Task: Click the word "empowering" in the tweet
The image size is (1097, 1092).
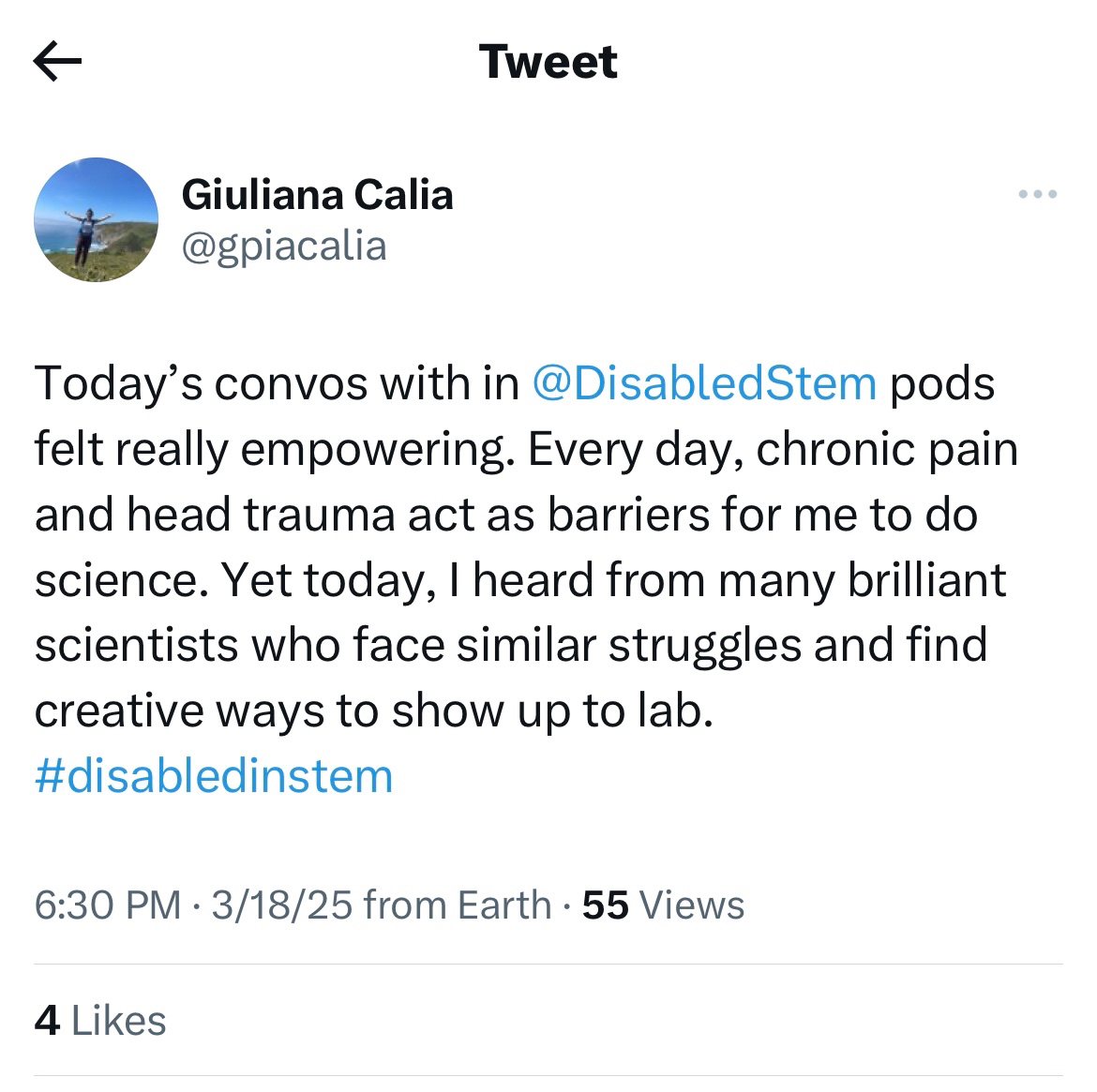Action: click(375, 450)
